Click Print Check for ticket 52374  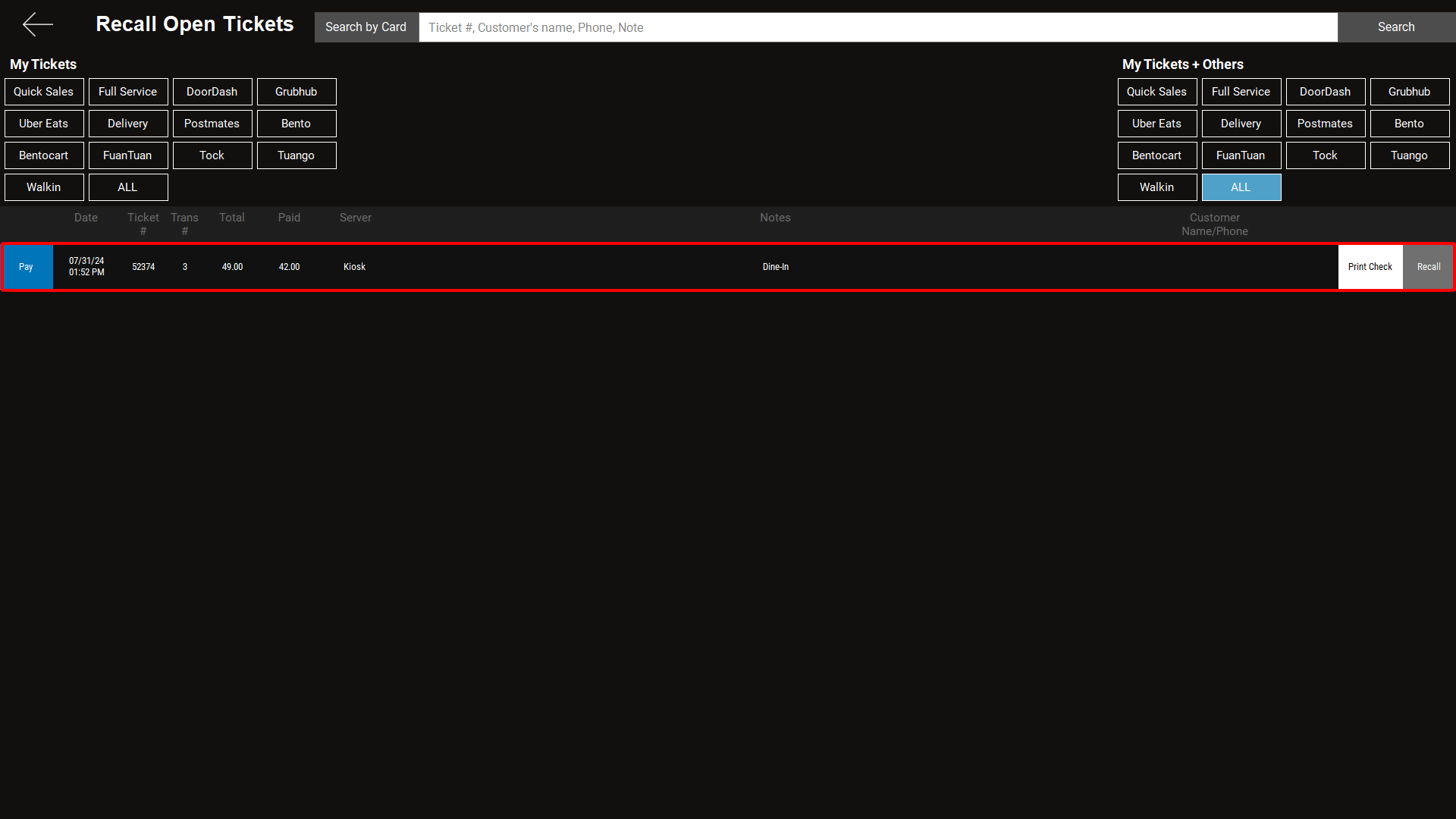[1370, 267]
